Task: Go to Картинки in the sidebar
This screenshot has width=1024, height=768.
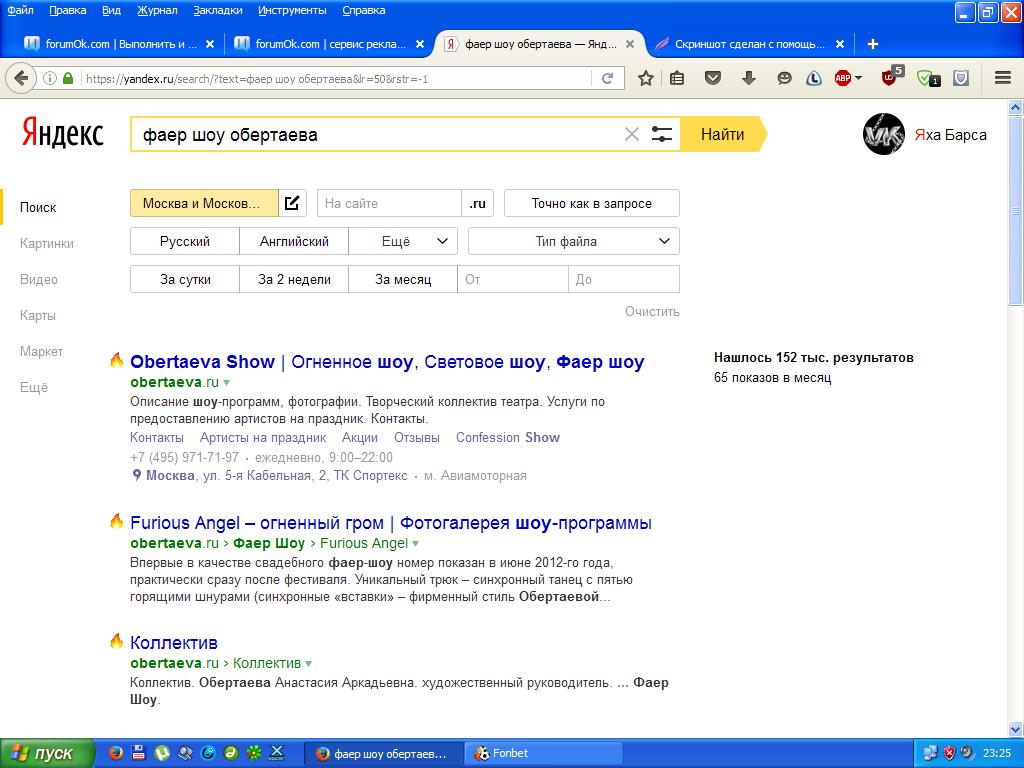Action: coord(46,244)
